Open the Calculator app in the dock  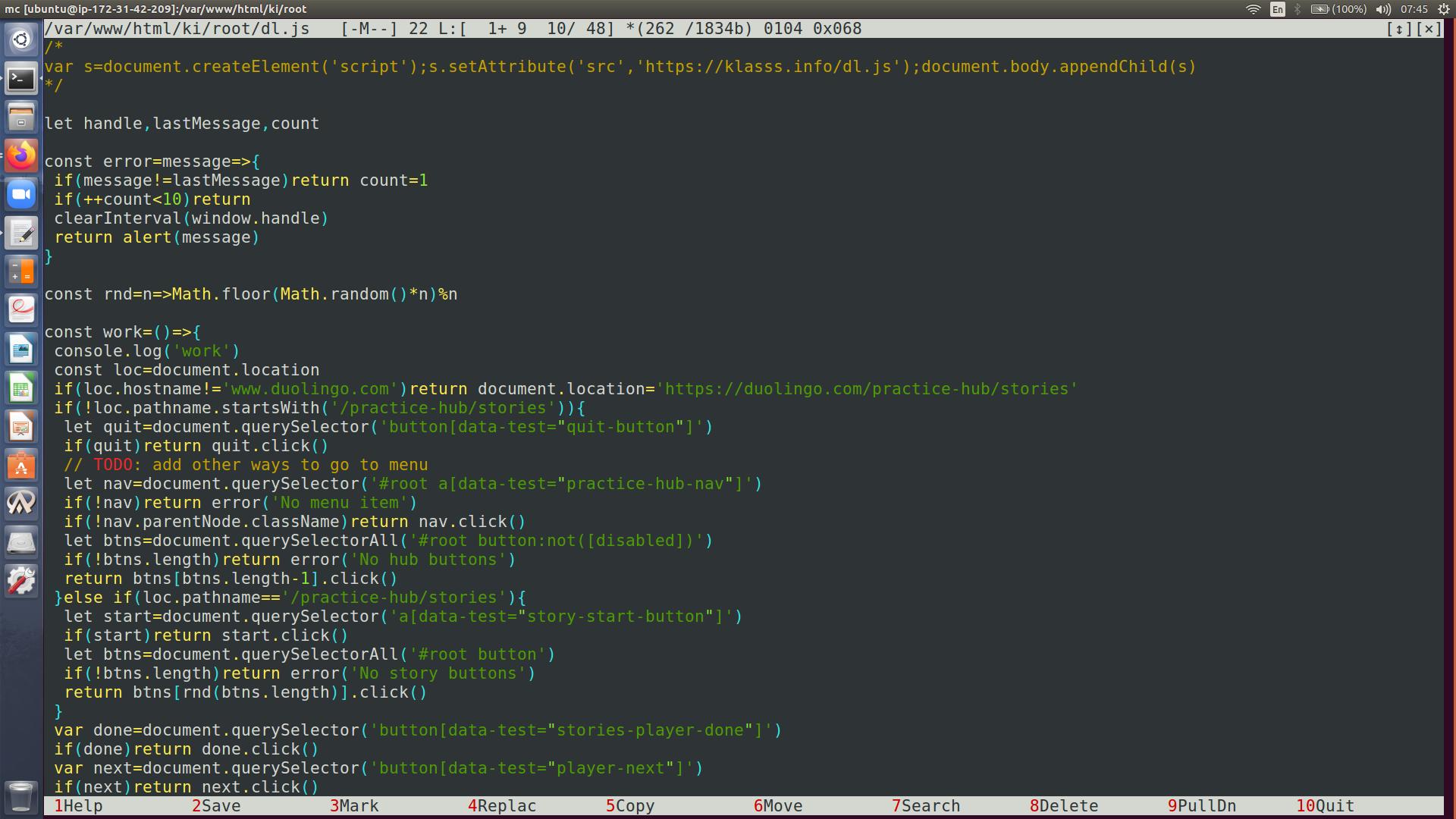pyautogui.click(x=21, y=271)
